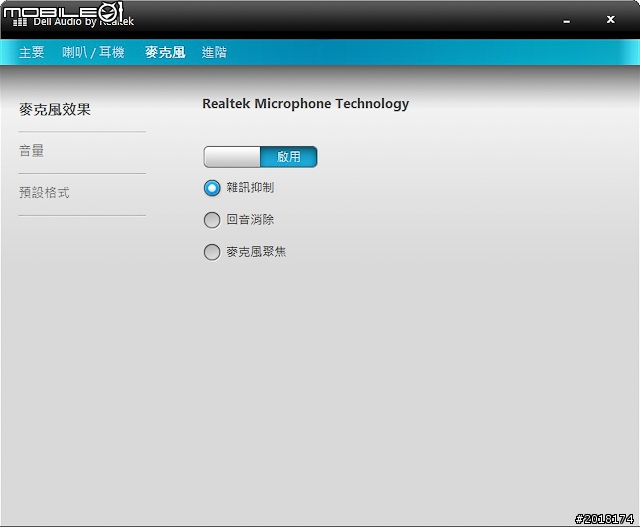Open the 音量 sidebar section
Viewport: 640px width, 527px height.
tap(31, 151)
